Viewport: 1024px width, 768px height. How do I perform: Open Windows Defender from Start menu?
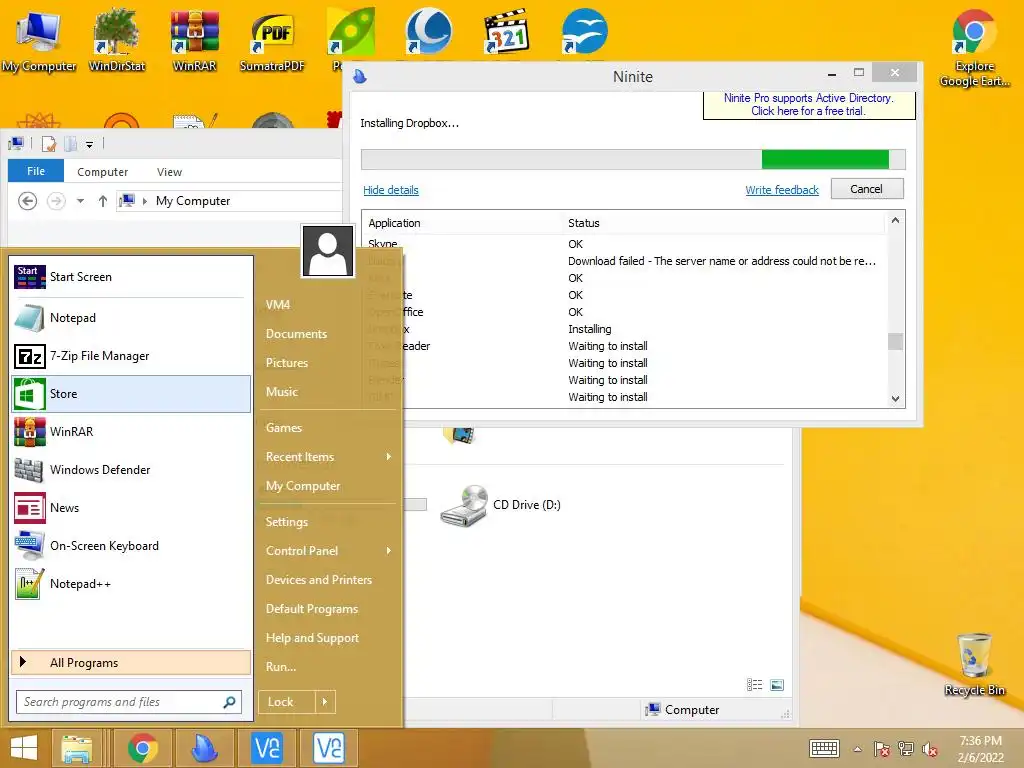point(131,470)
